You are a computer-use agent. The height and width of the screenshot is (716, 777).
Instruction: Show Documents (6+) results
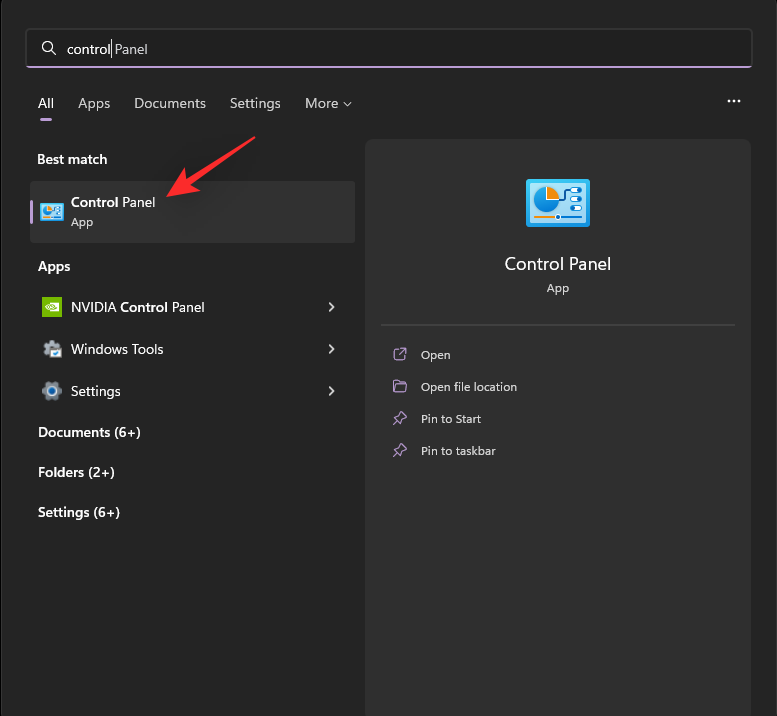click(89, 432)
